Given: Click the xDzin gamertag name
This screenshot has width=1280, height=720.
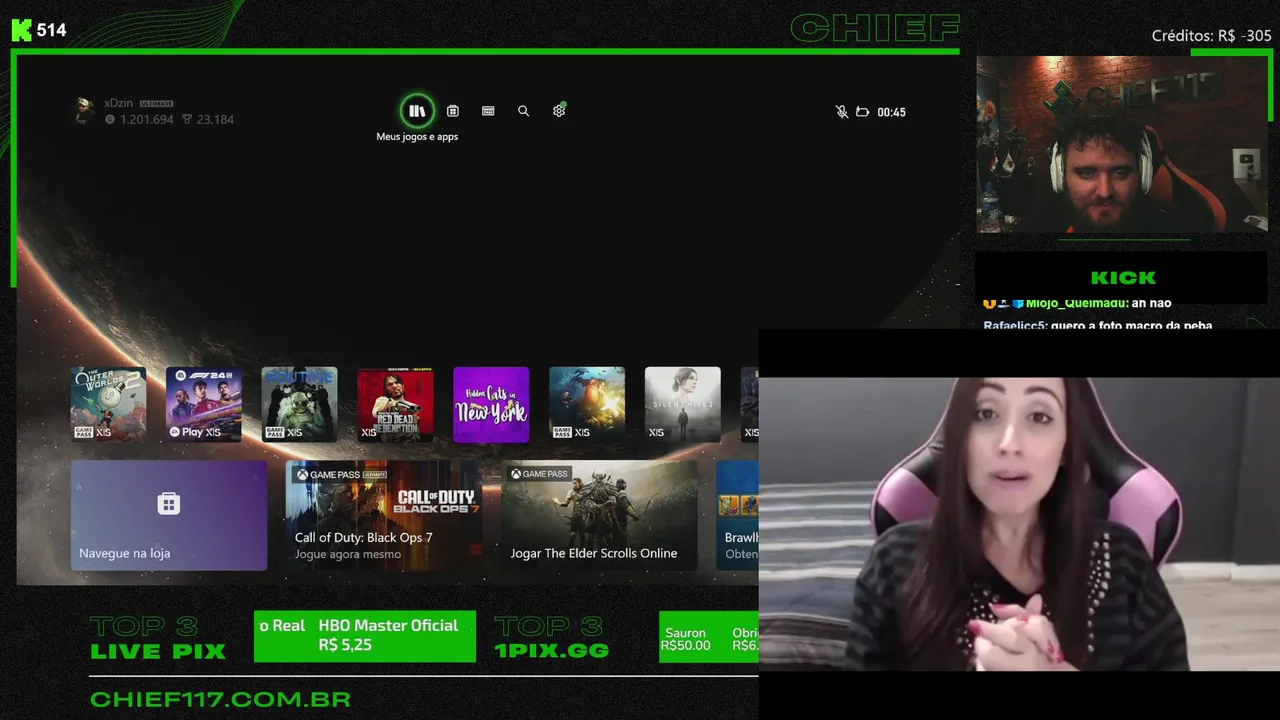Looking at the screenshot, I should click(118, 103).
